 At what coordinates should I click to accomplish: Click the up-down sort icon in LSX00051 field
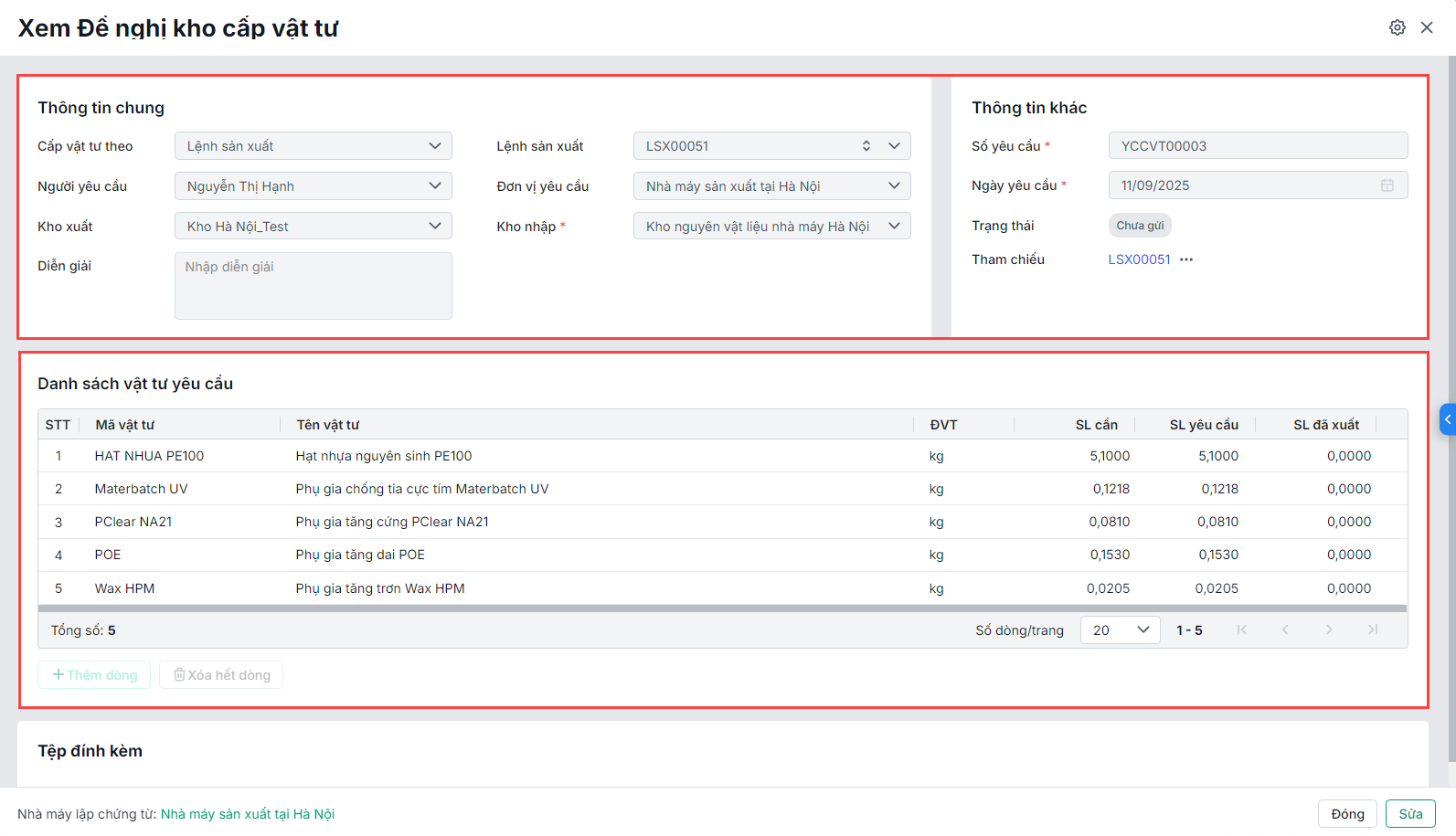tap(866, 146)
